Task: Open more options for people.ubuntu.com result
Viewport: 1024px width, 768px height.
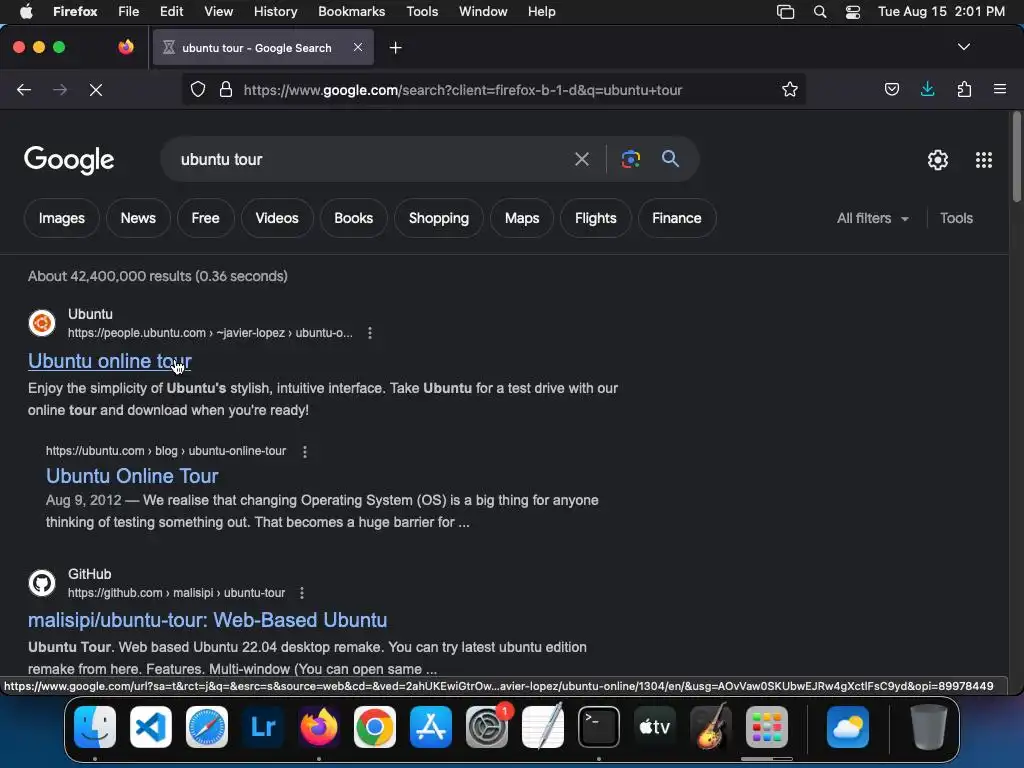Action: tap(370, 333)
